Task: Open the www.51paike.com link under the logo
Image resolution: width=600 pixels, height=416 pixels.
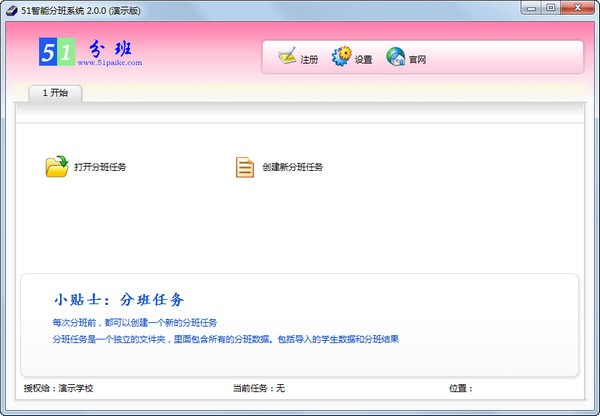Action: 110,62
